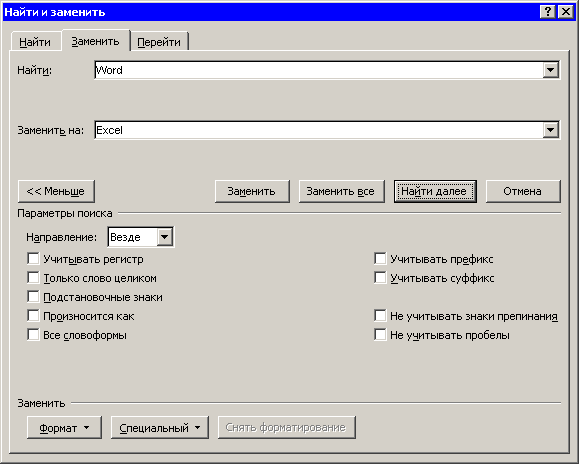Open the Перейти tab
This screenshot has height=464, width=579.
[x=159, y=42]
